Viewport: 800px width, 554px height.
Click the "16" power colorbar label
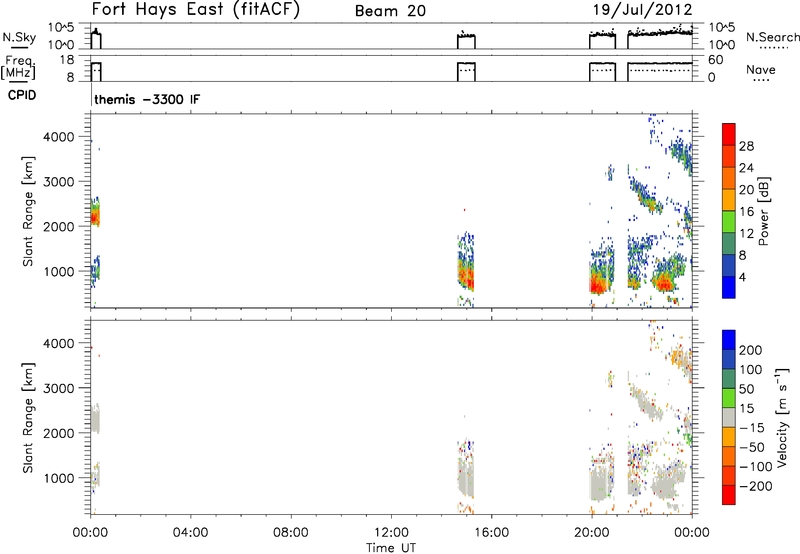tap(746, 212)
